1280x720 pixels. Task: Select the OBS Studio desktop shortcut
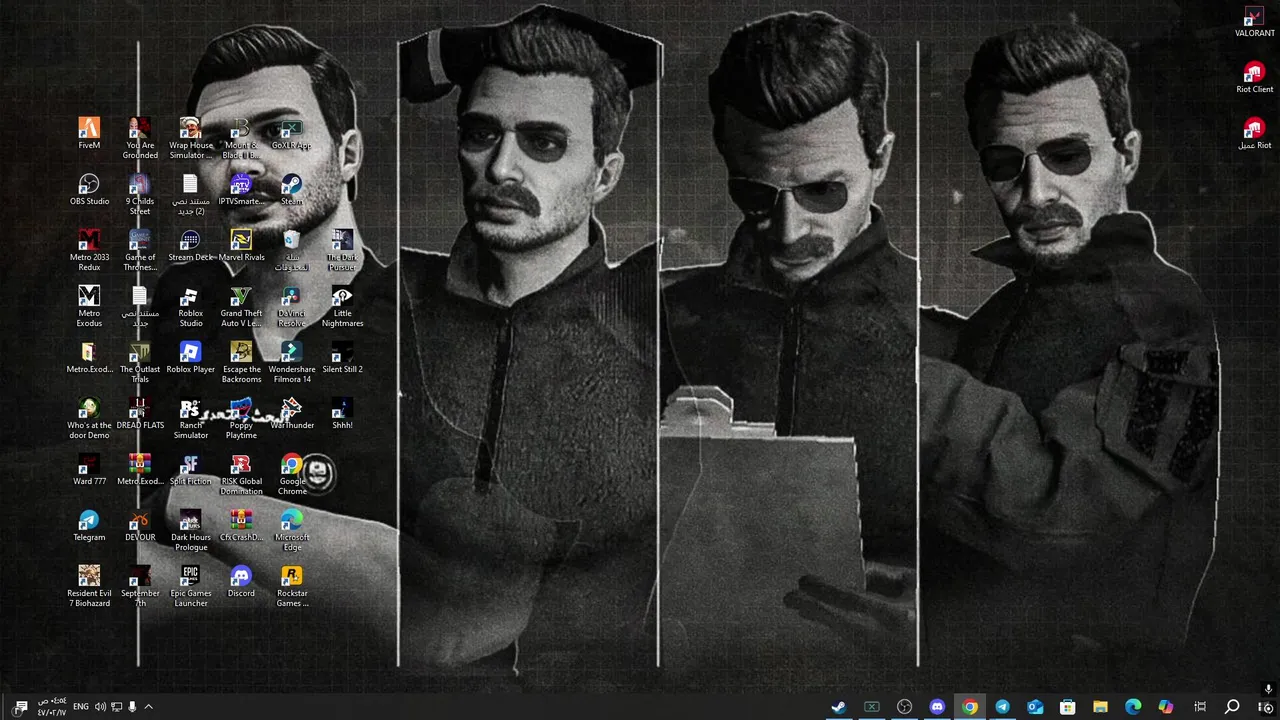tap(89, 189)
